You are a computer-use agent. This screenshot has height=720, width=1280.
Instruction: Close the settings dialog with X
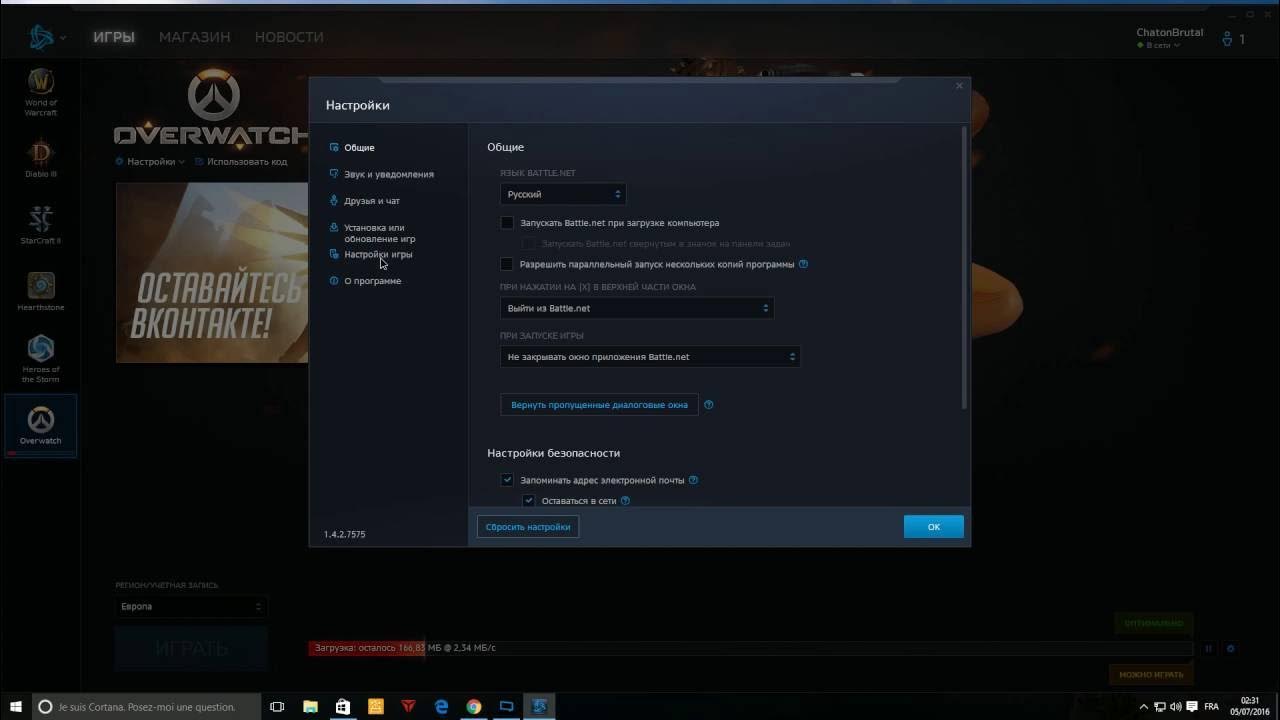tap(959, 86)
